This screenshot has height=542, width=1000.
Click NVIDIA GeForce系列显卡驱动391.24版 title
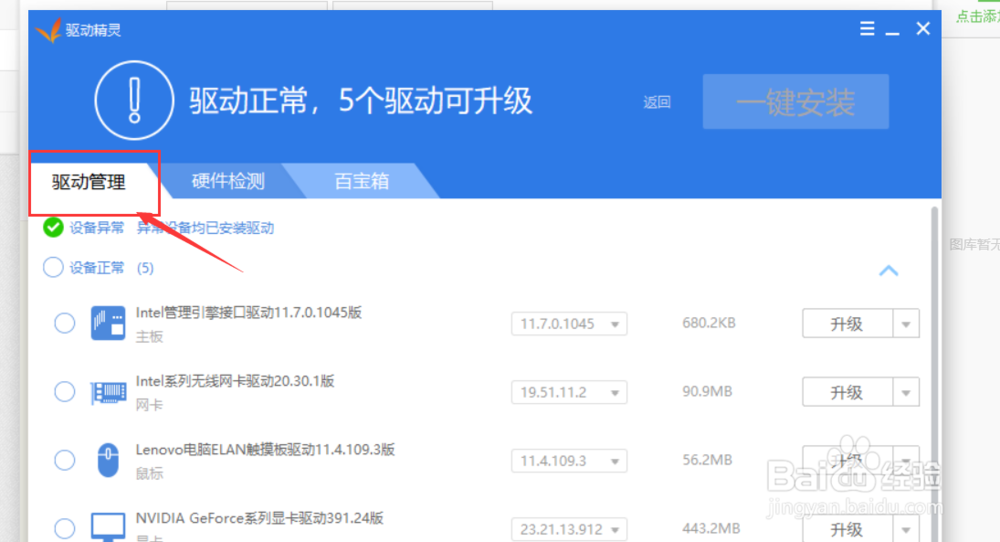click(x=260, y=518)
